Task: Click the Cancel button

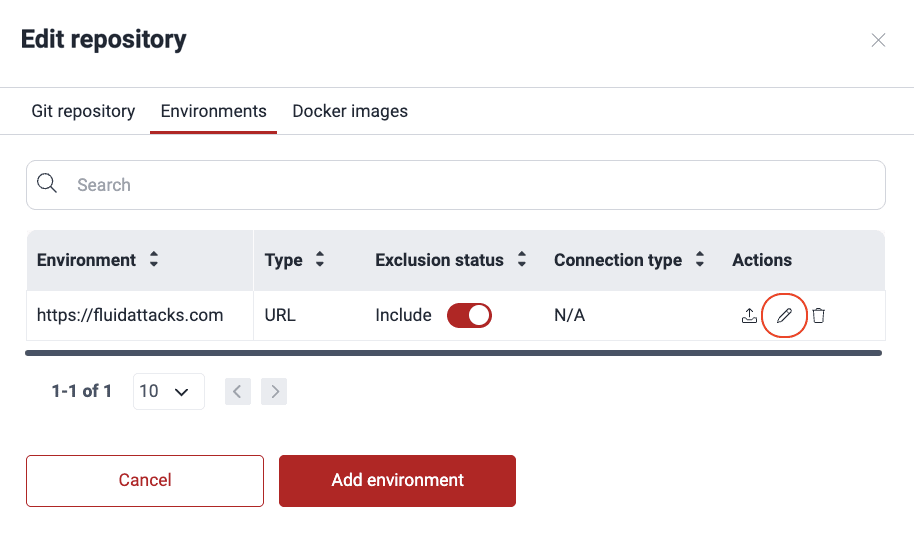Action: [x=145, y=481]
